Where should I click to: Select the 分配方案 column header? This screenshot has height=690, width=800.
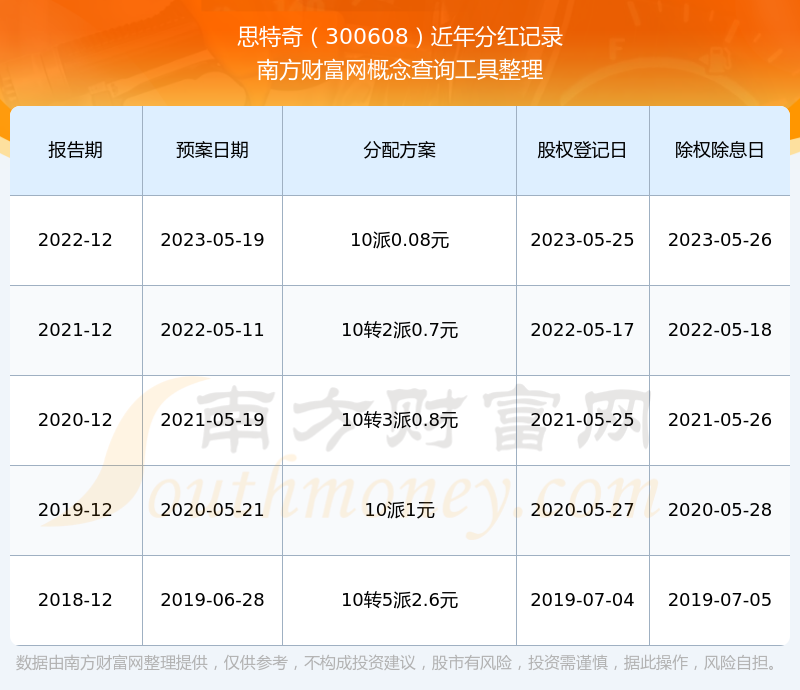click(x=399, y=150)
